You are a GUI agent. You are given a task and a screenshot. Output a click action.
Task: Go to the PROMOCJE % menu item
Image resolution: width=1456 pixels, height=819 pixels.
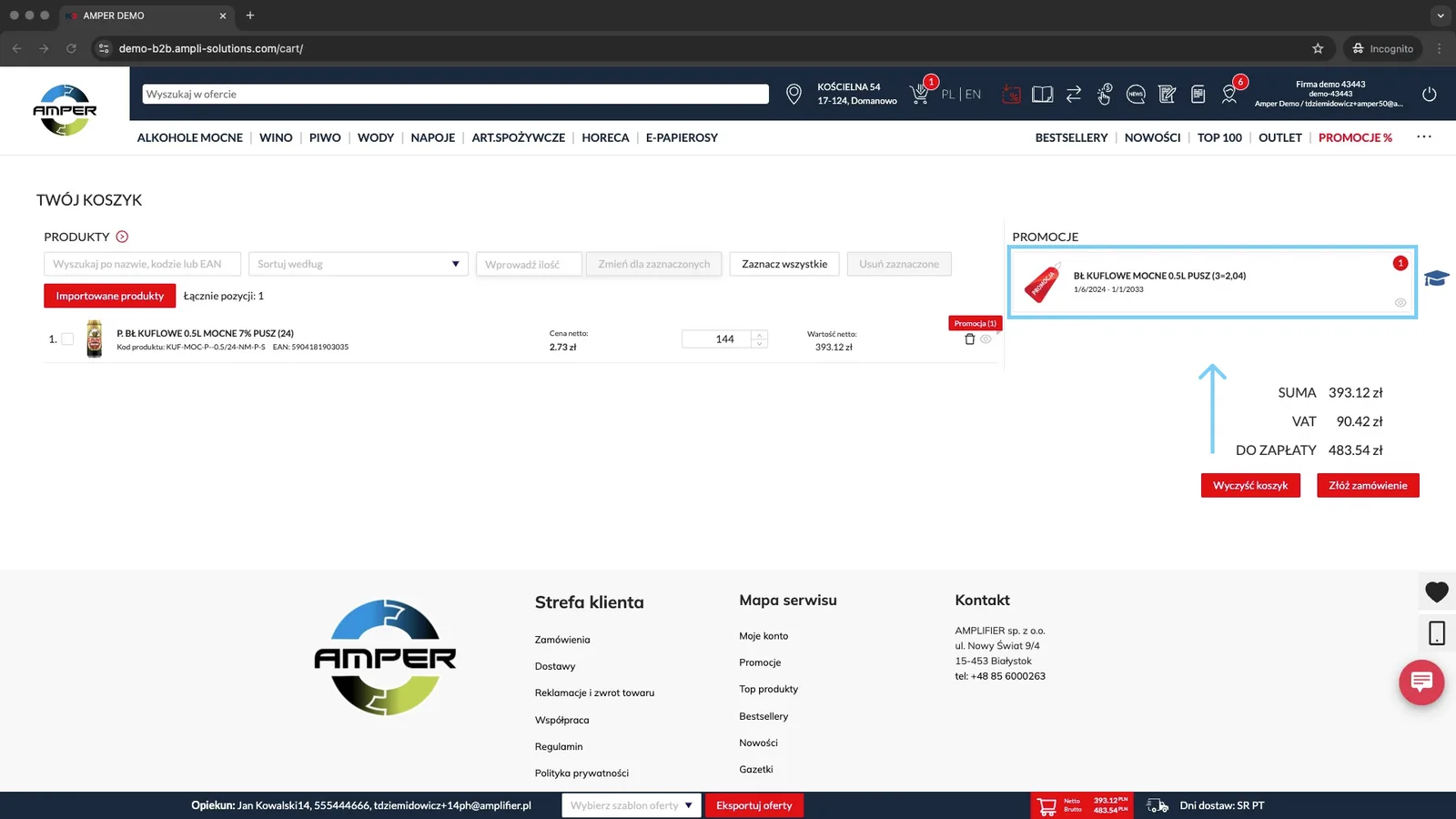tap(1355, 137)
